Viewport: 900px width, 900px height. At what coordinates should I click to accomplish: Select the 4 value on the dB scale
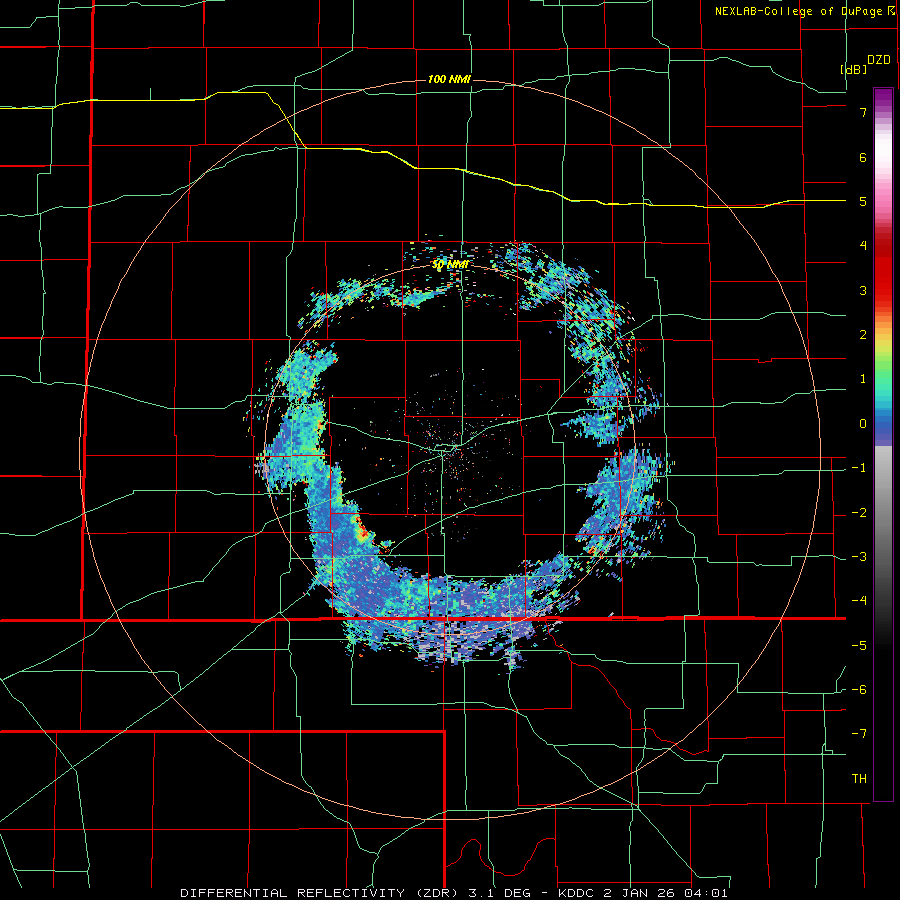point(863,246)
